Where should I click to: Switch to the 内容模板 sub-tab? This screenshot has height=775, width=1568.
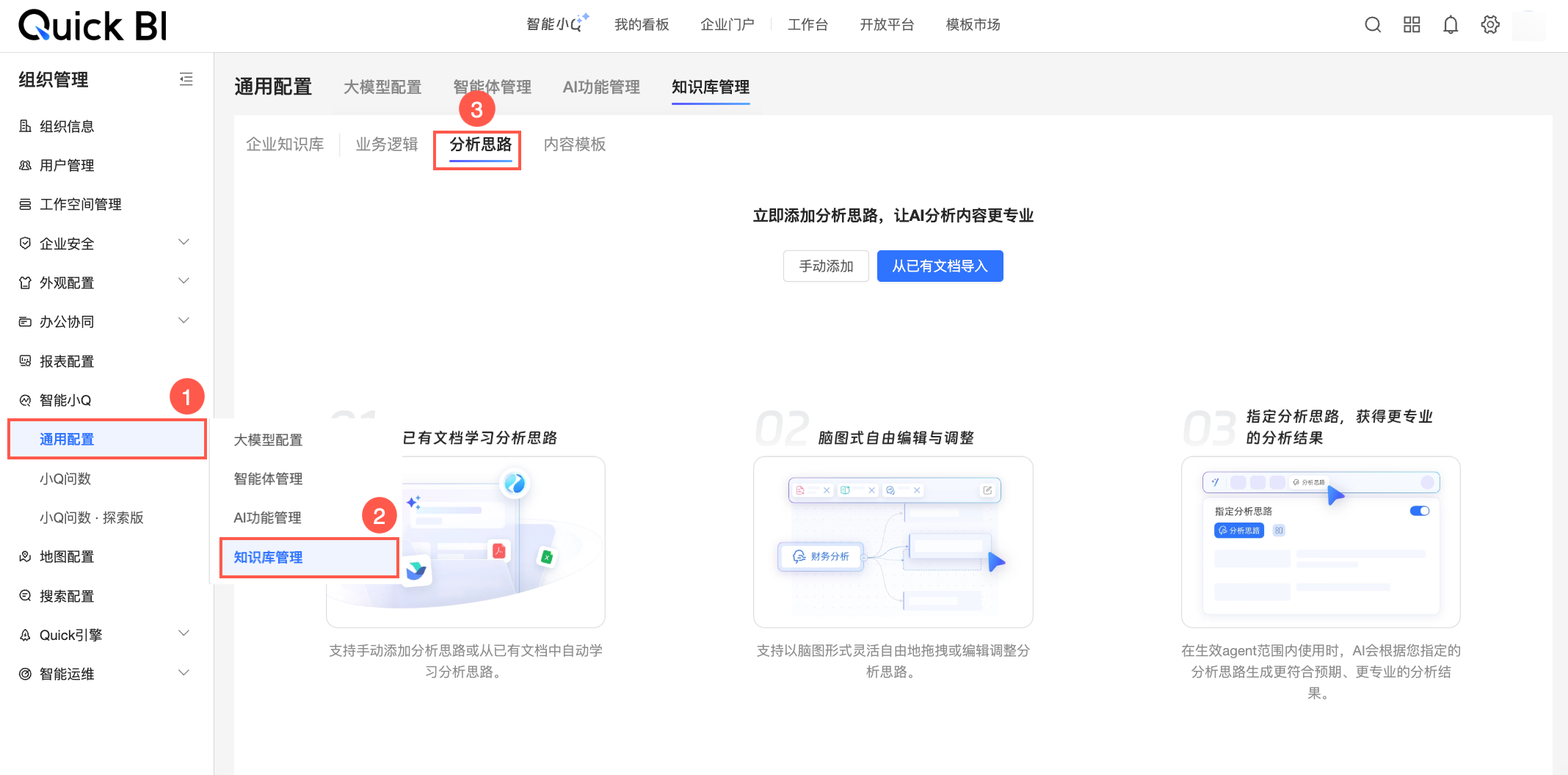point(575,145)
